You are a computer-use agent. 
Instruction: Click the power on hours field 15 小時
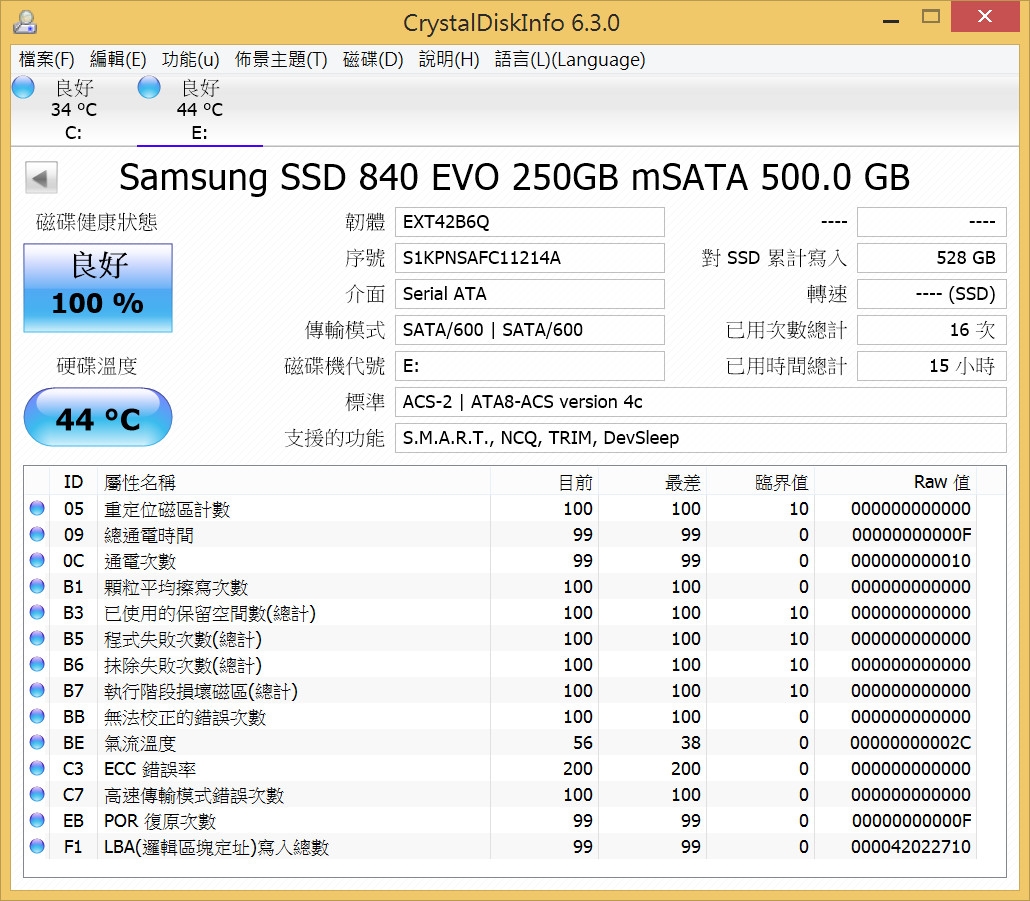pos(931,366)
